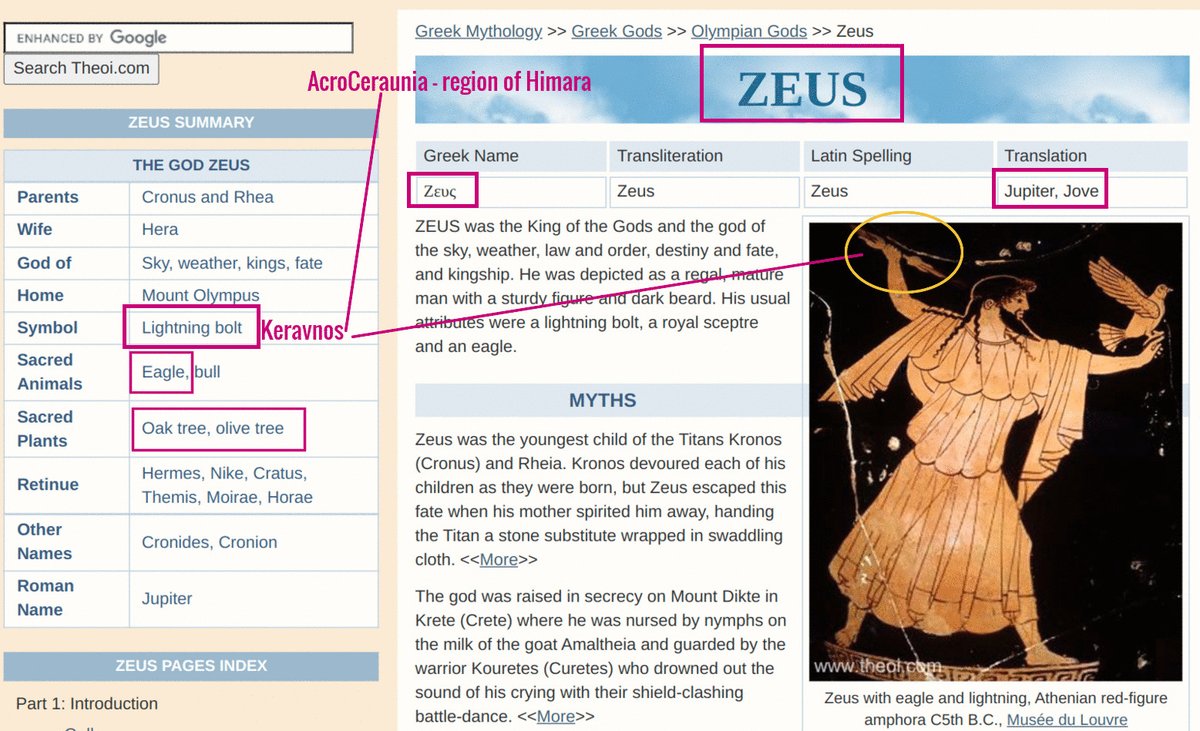Screen dimensions: 1200x731
Task: Click the Sky, weather, kings, fate cell
Action: pyautogui.click(x=254, y=263)
